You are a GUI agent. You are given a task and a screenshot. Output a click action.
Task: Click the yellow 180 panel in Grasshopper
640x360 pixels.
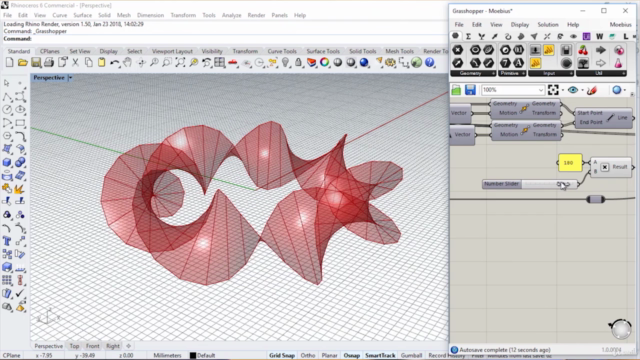click(570, 163)
